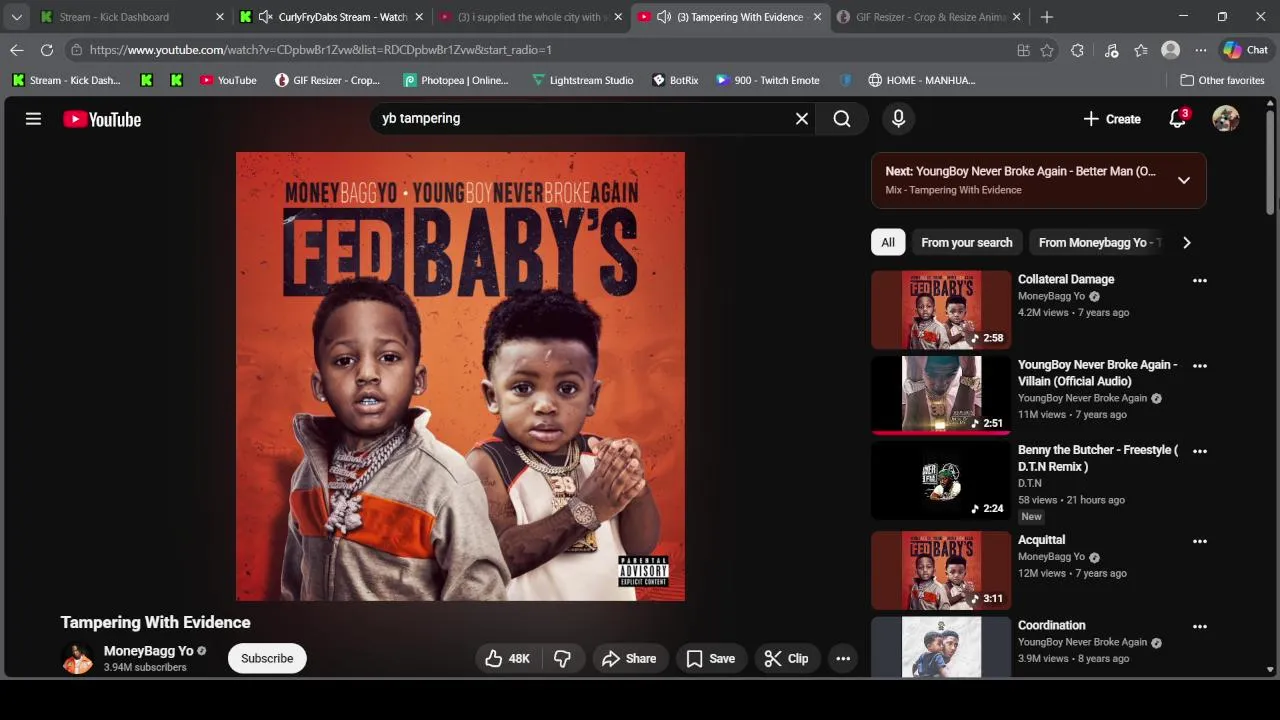Open the MoneyBagg Yo channel name link

(149, 651)
